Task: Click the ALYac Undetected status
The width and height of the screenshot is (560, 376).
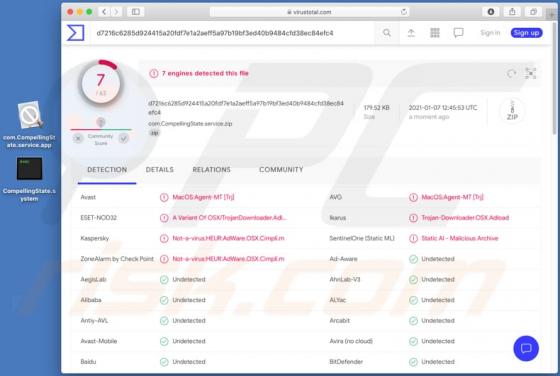Action: tap(438, 300)
